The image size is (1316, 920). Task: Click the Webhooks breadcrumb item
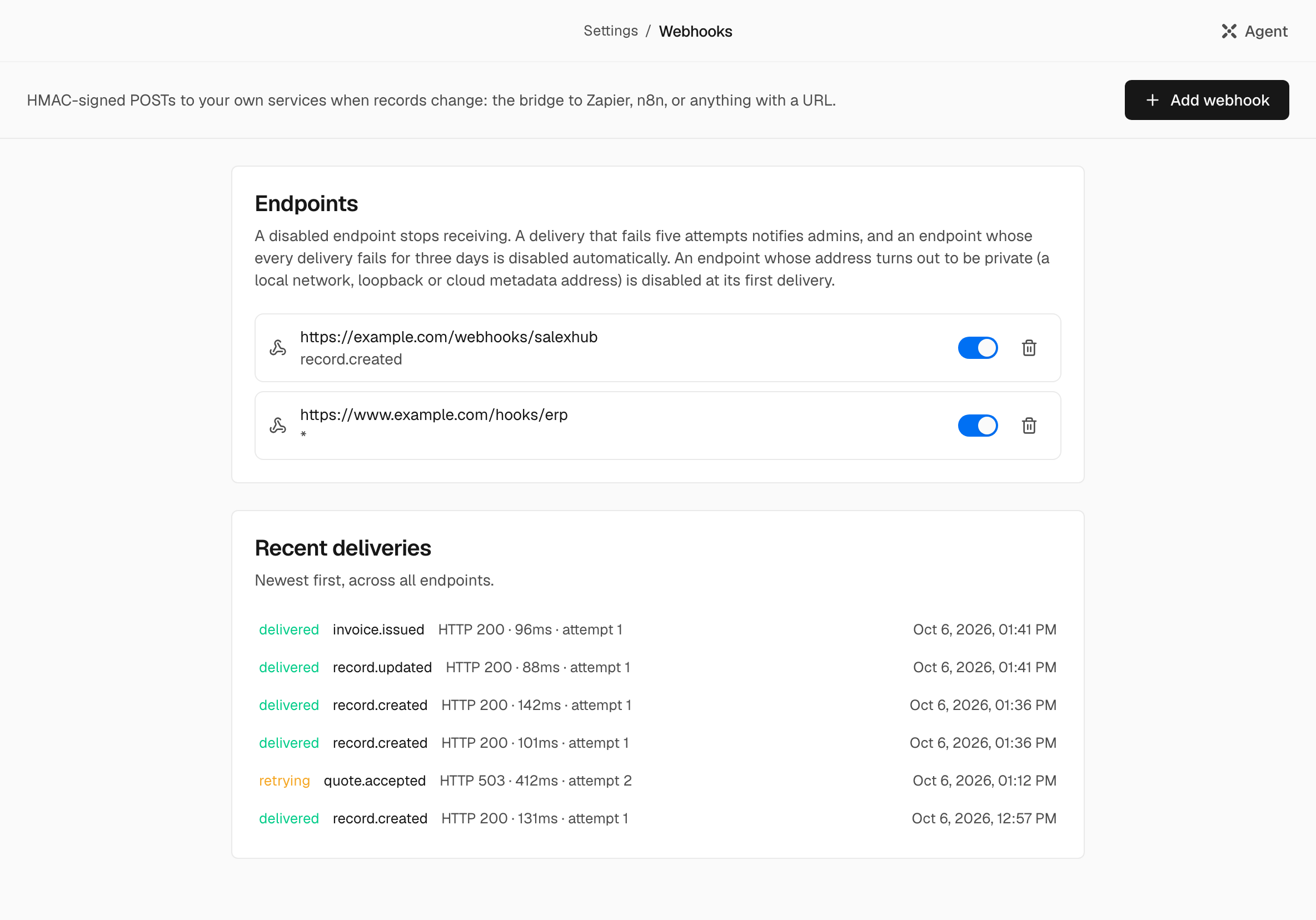pos(695,31)
